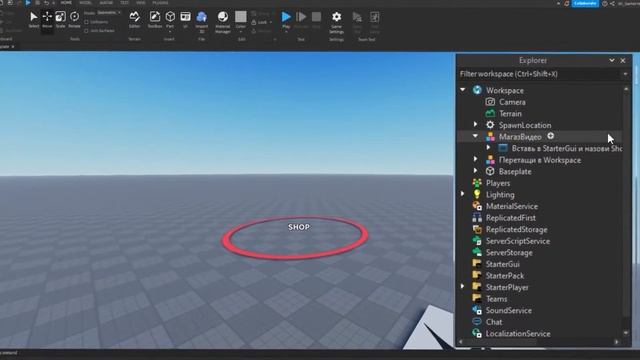Click the Color swatch in ribbon
The height and width of the screenshot is (360, 640).
(x=241, y=17)
